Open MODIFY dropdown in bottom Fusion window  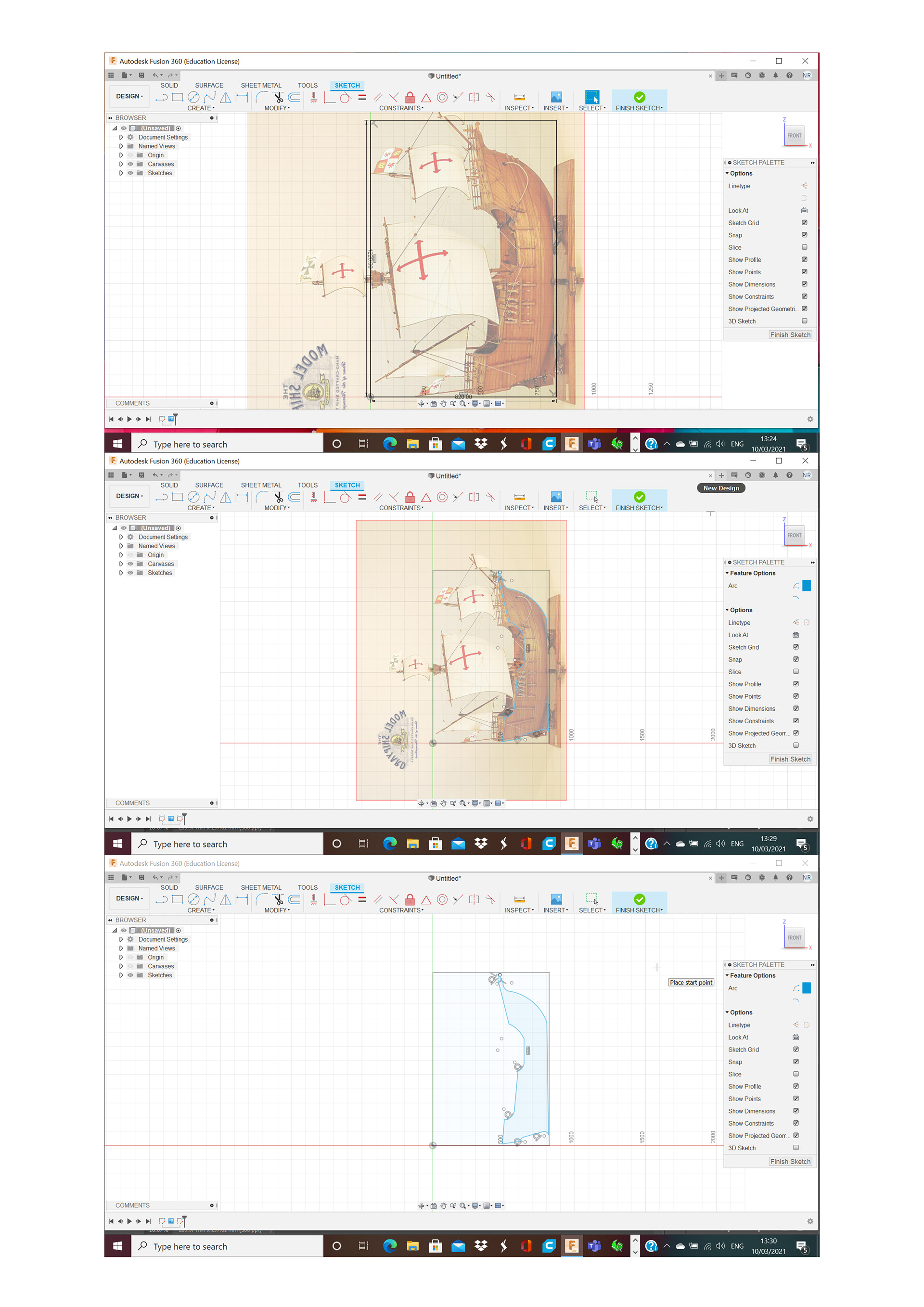pos(277,910)
